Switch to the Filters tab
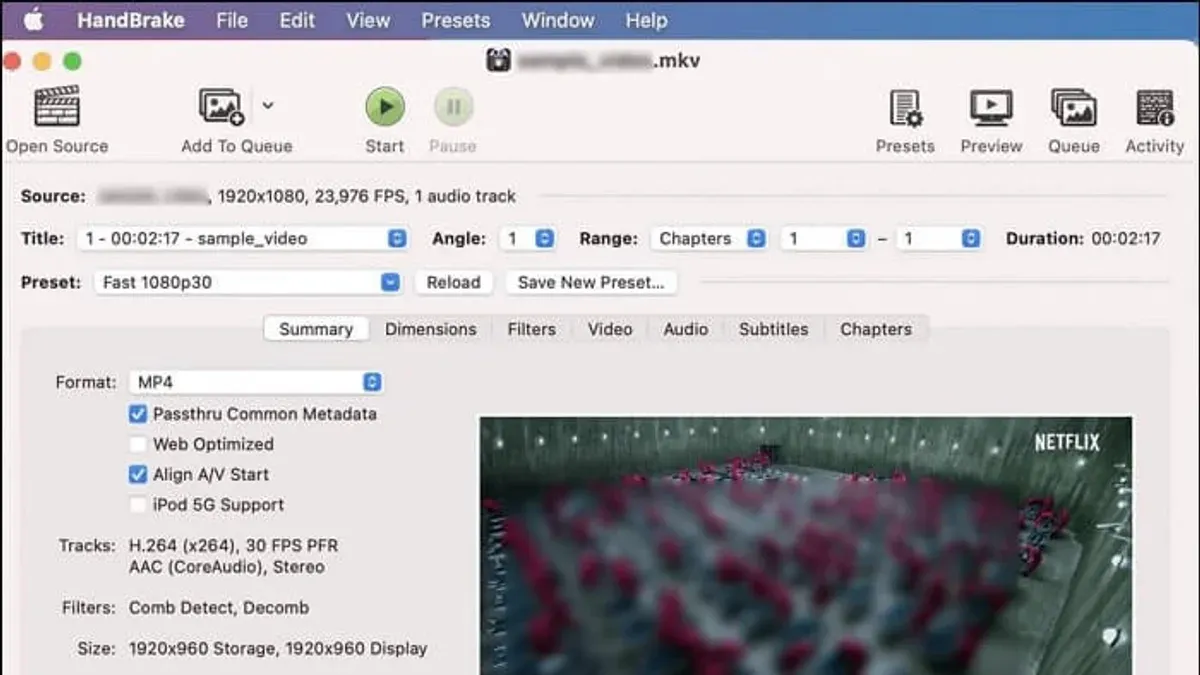1200x675 pixels. click(531, 329)
